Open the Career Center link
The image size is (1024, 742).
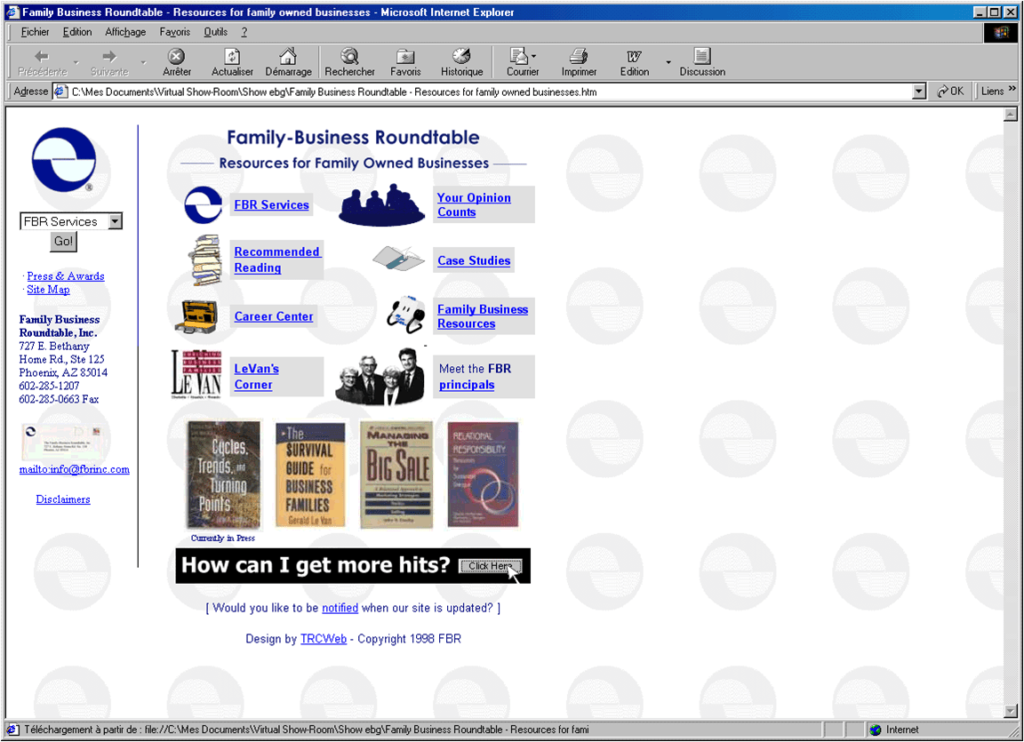(x=274, y=317)
